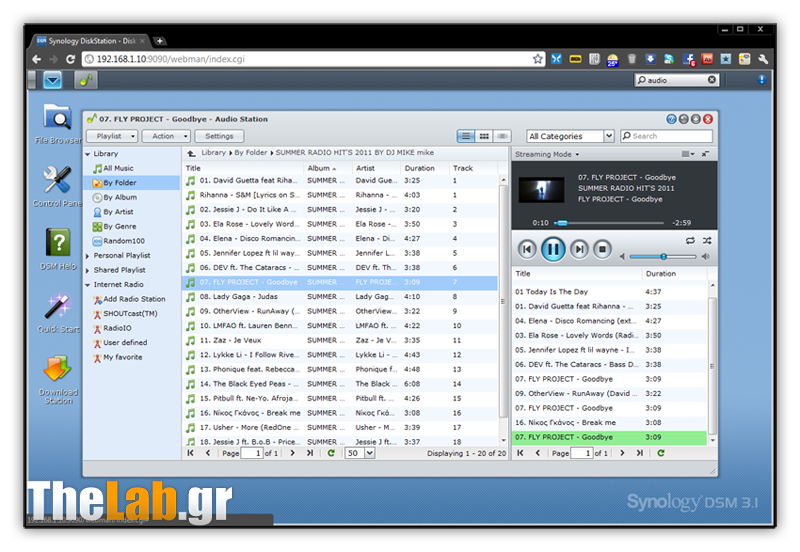Image resolution: width=800 pixels, height=552 pixels.
Task: Click the By Folder breadcrumb link
Action: [x=251, y=153]
